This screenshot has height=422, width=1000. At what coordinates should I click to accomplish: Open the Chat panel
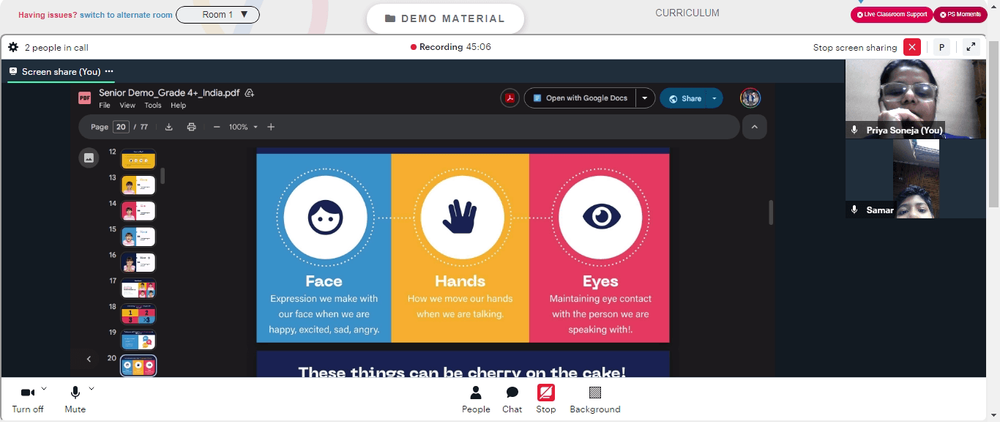[x=512, y=400]
